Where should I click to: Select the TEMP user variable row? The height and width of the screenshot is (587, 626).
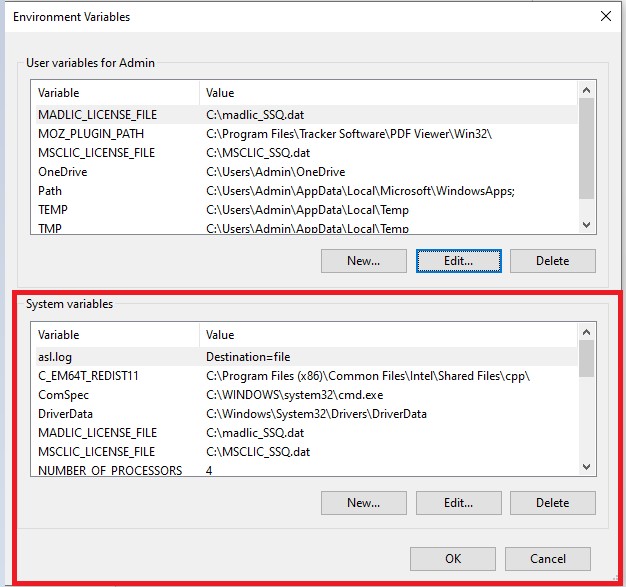[x=53, y=210]
